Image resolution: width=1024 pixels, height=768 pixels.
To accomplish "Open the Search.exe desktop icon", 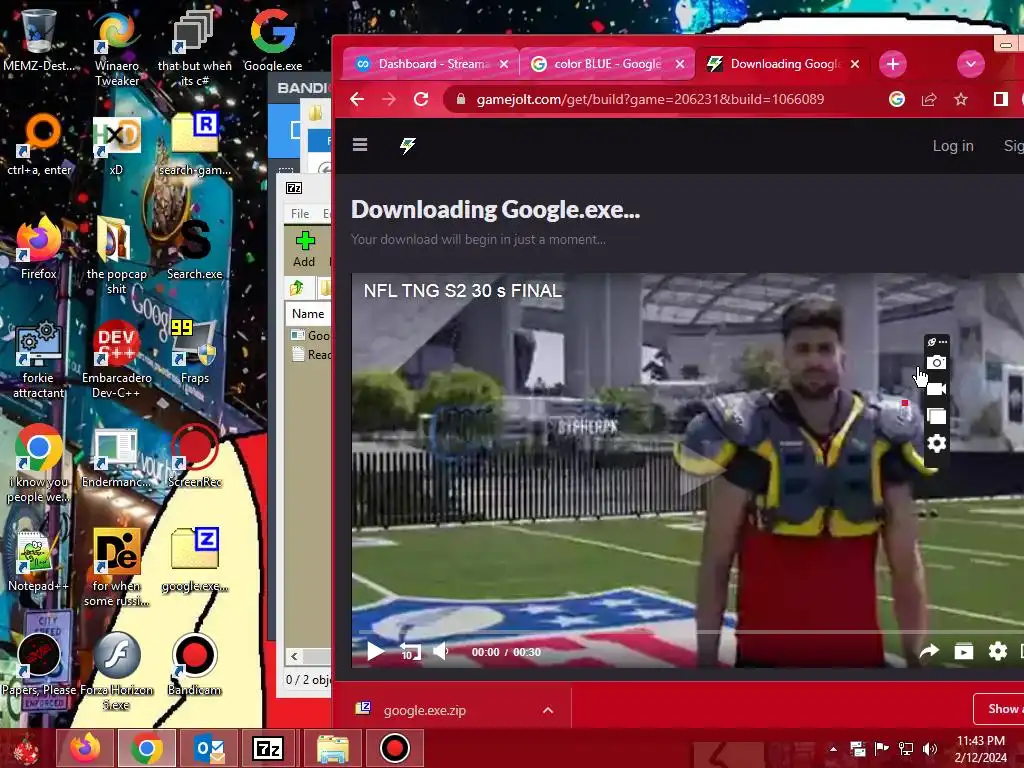I will pos(195,248).
